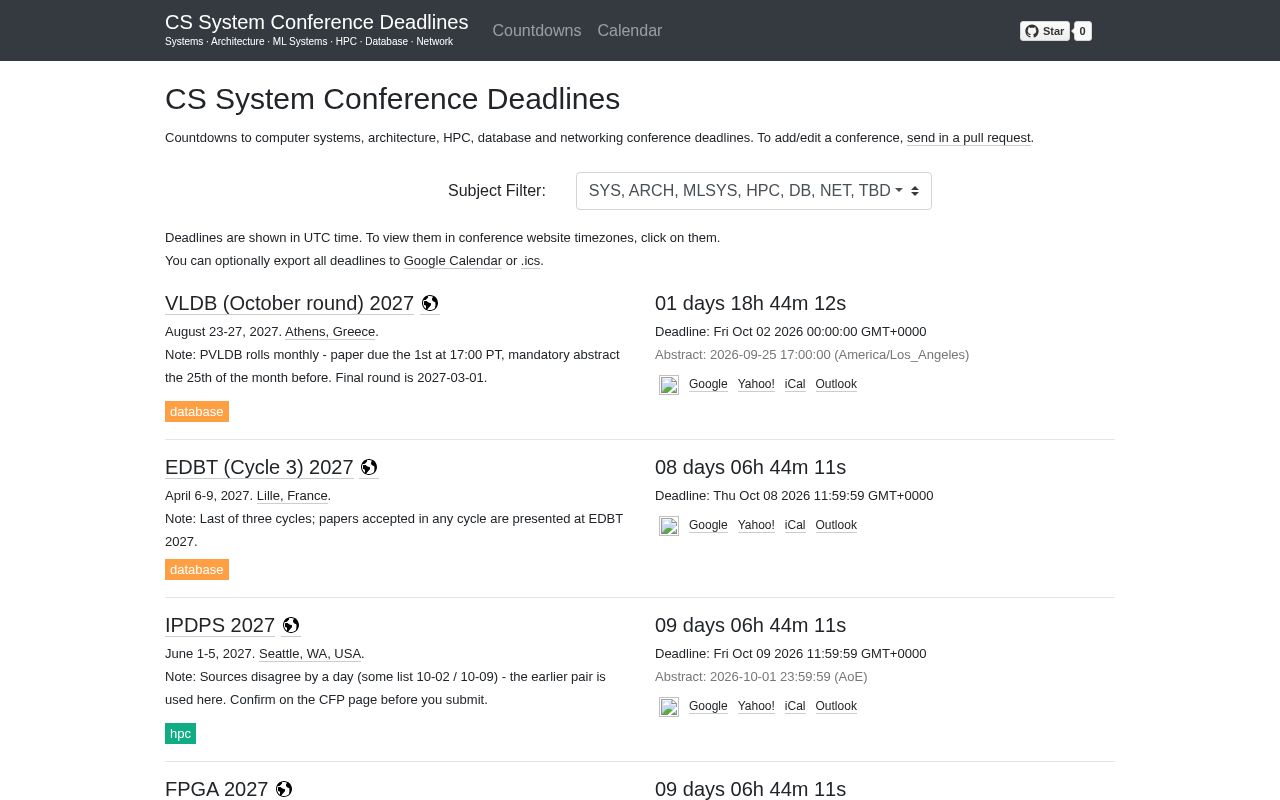Add IPDPS deadline to Yahoo! calendar
This screenshot has height=800, width=1280.
tap(756, 706)
